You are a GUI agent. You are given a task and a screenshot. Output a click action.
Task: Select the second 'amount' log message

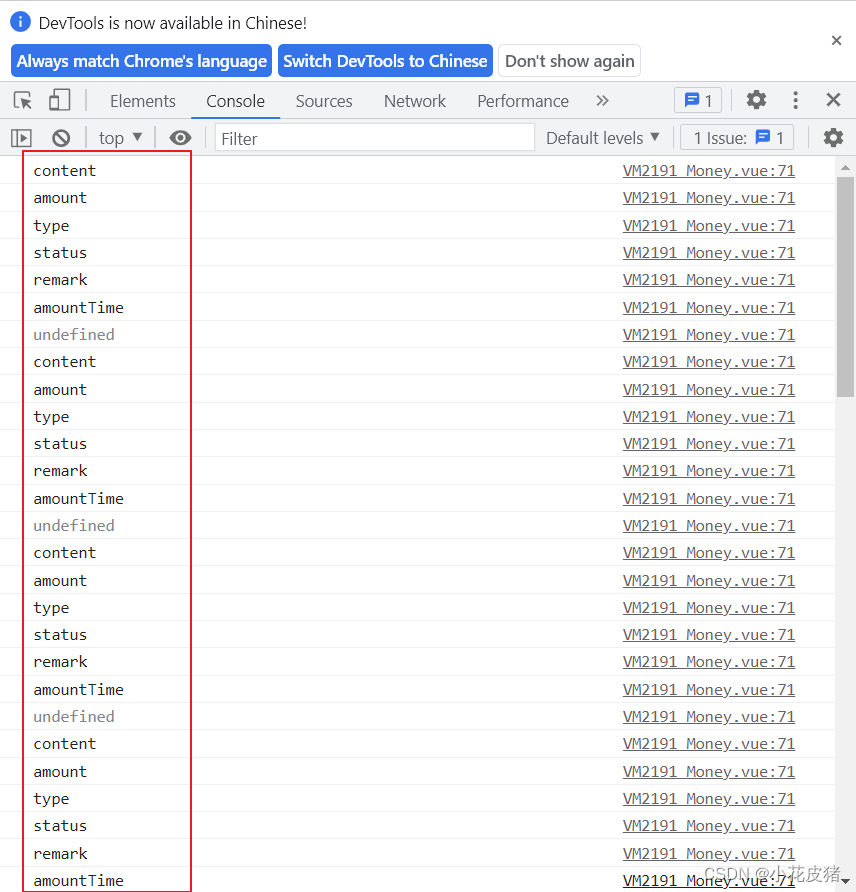[x=60, y=390]
